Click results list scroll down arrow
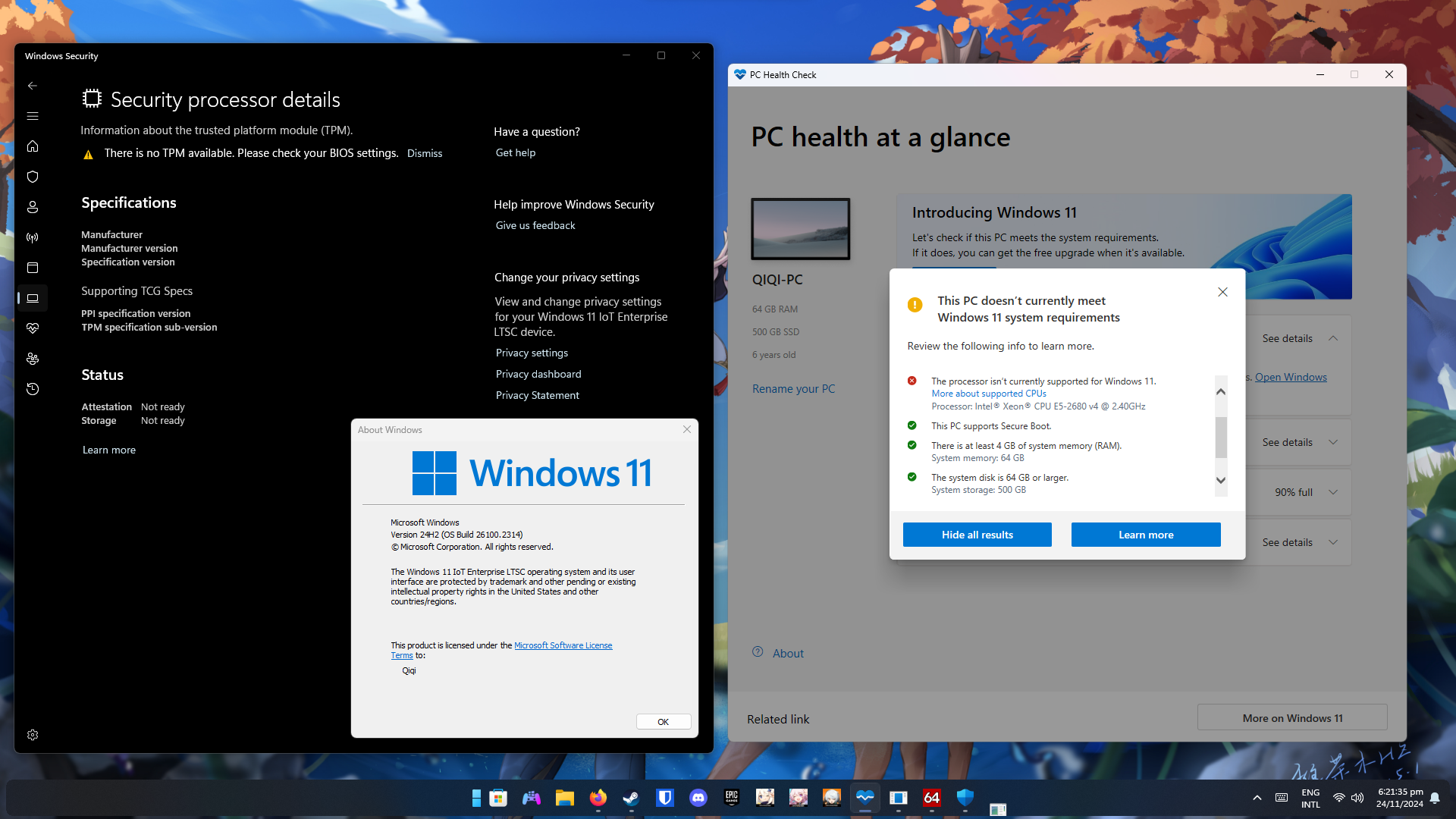 tap(1221, 480)
